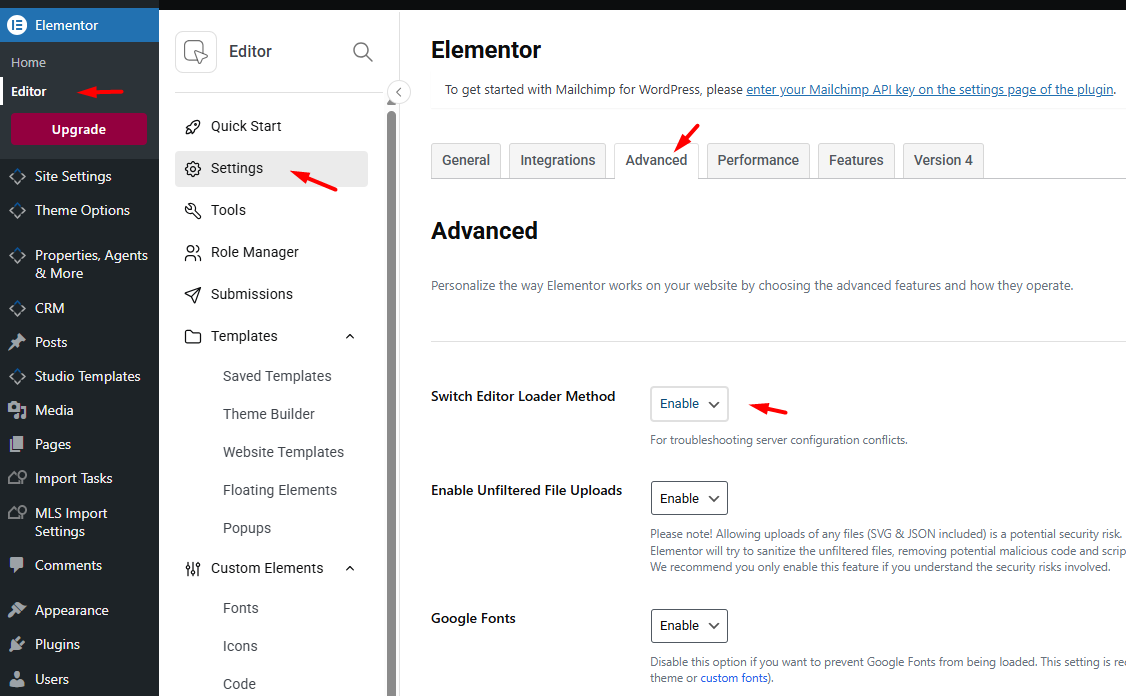The width and height of the screenshot is (1126, 696).
Task: Collapse the Editor sidebar with arrow toggle
Action: click(x=398, y=93)
